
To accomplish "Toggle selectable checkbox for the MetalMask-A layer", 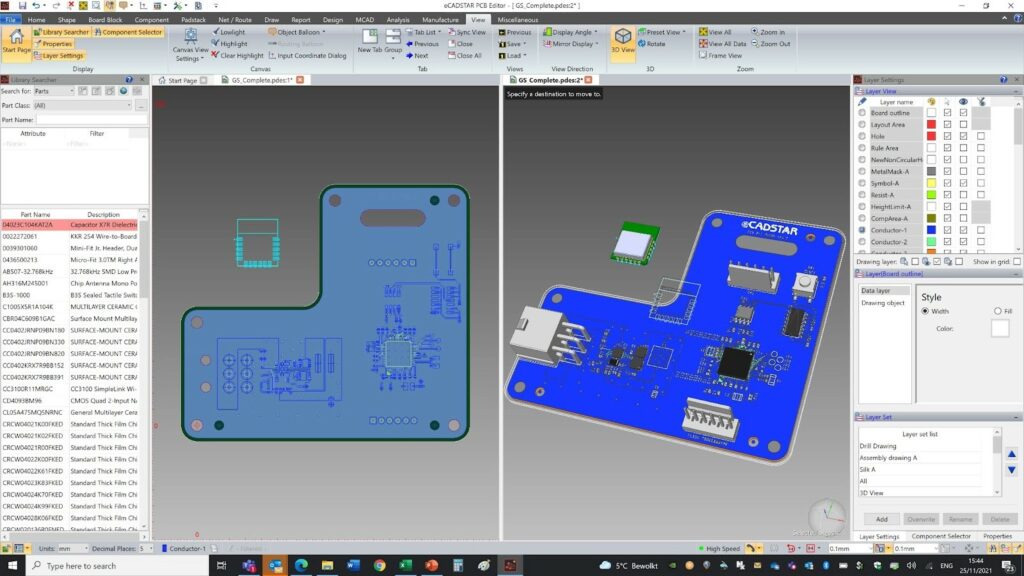I will coord(947,171).
